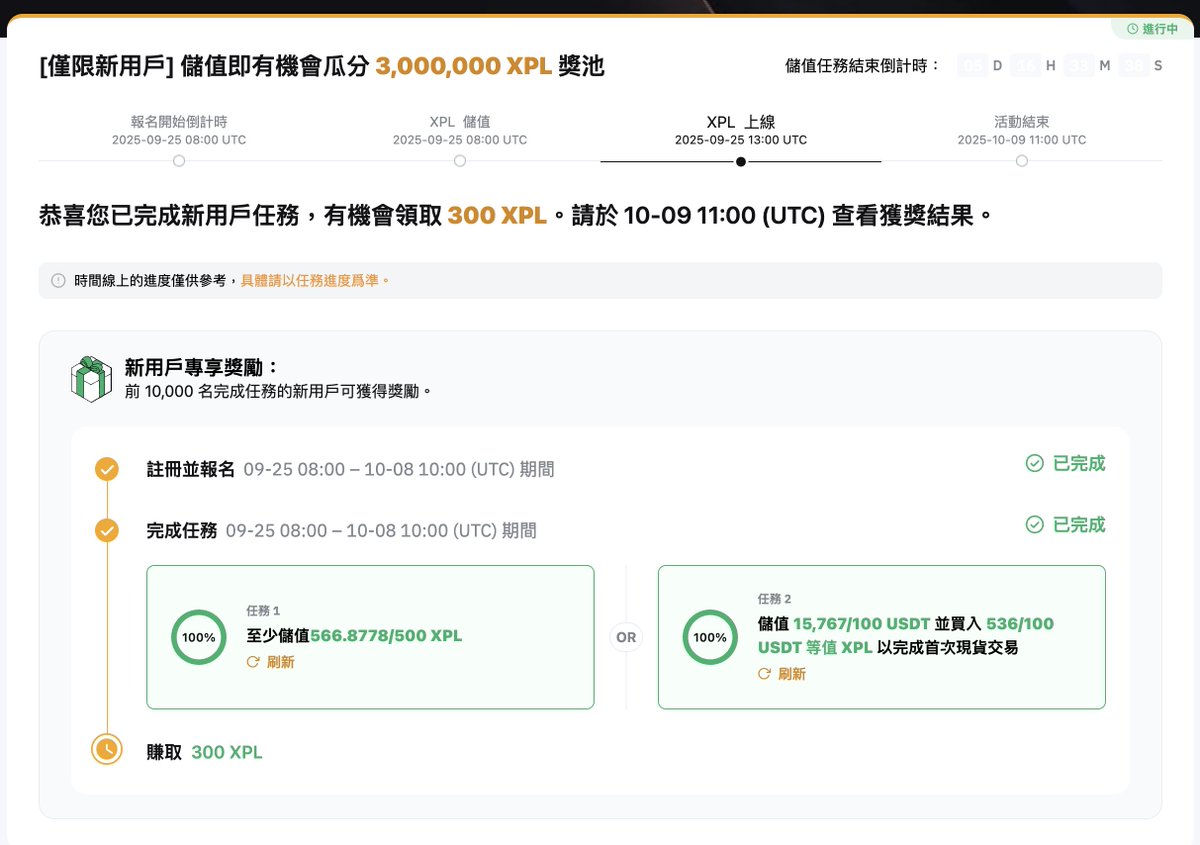This screenshot has height=845, width=1200.
Task: Click the 報名開始倒計時 stage label
Action: 179,122
